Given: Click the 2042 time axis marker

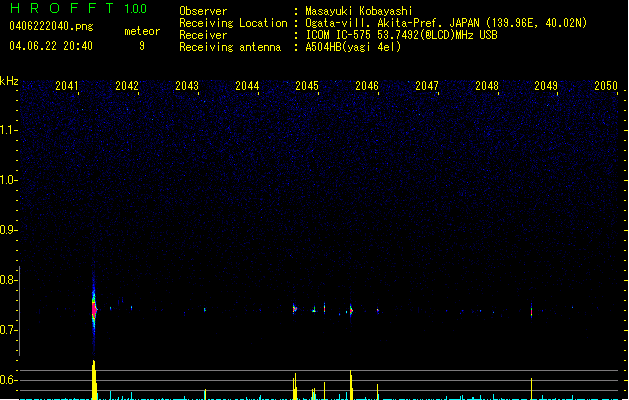Looking at the screenshot, I should click(127, 86).
